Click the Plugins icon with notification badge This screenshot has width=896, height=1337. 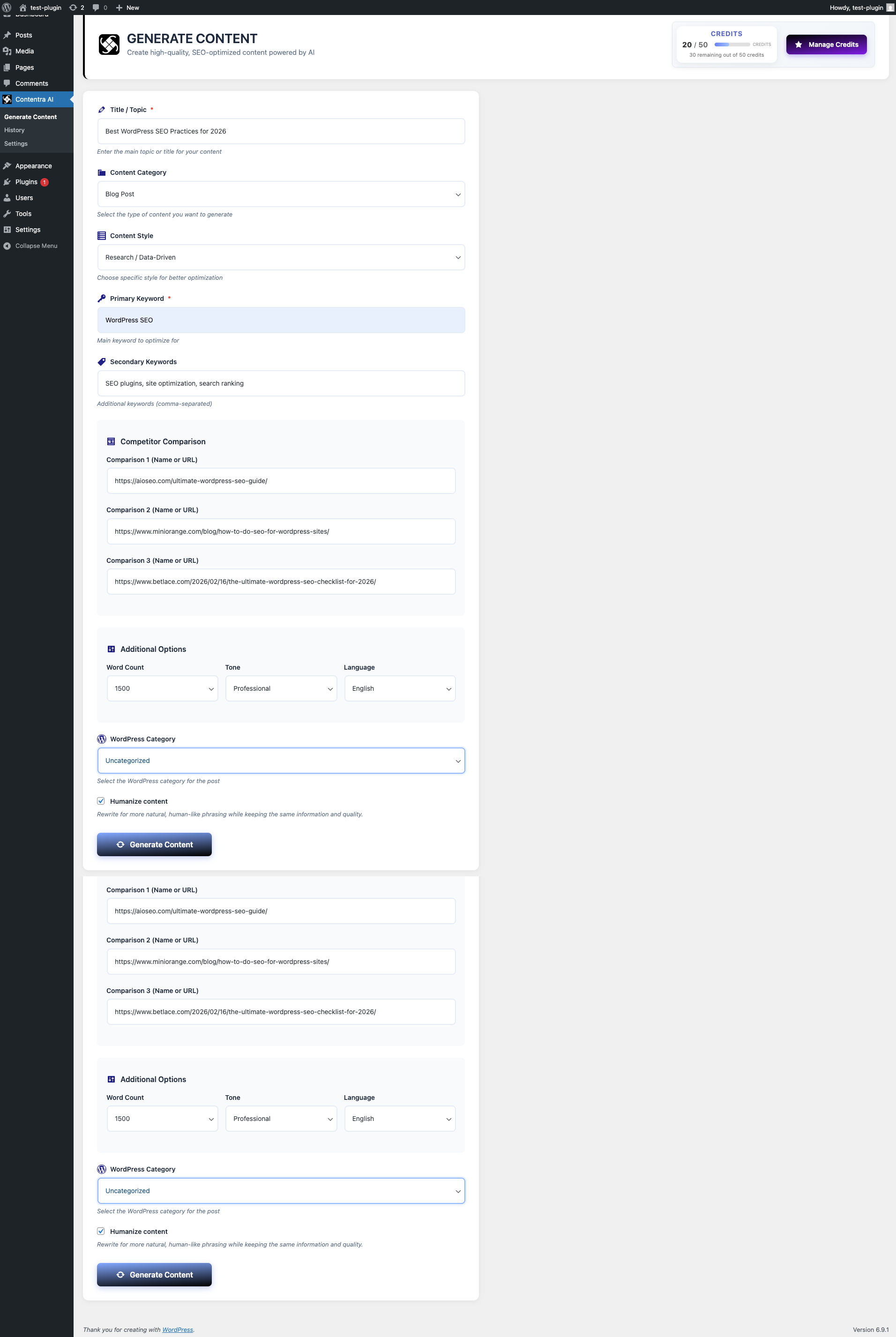click(7, 182)
